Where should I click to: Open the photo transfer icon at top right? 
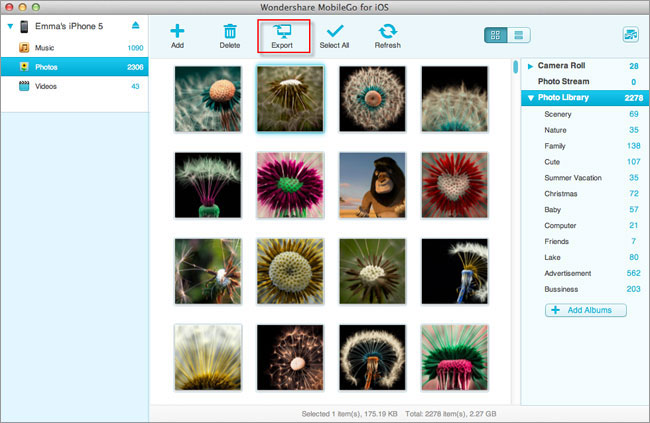tap(631, 35)
